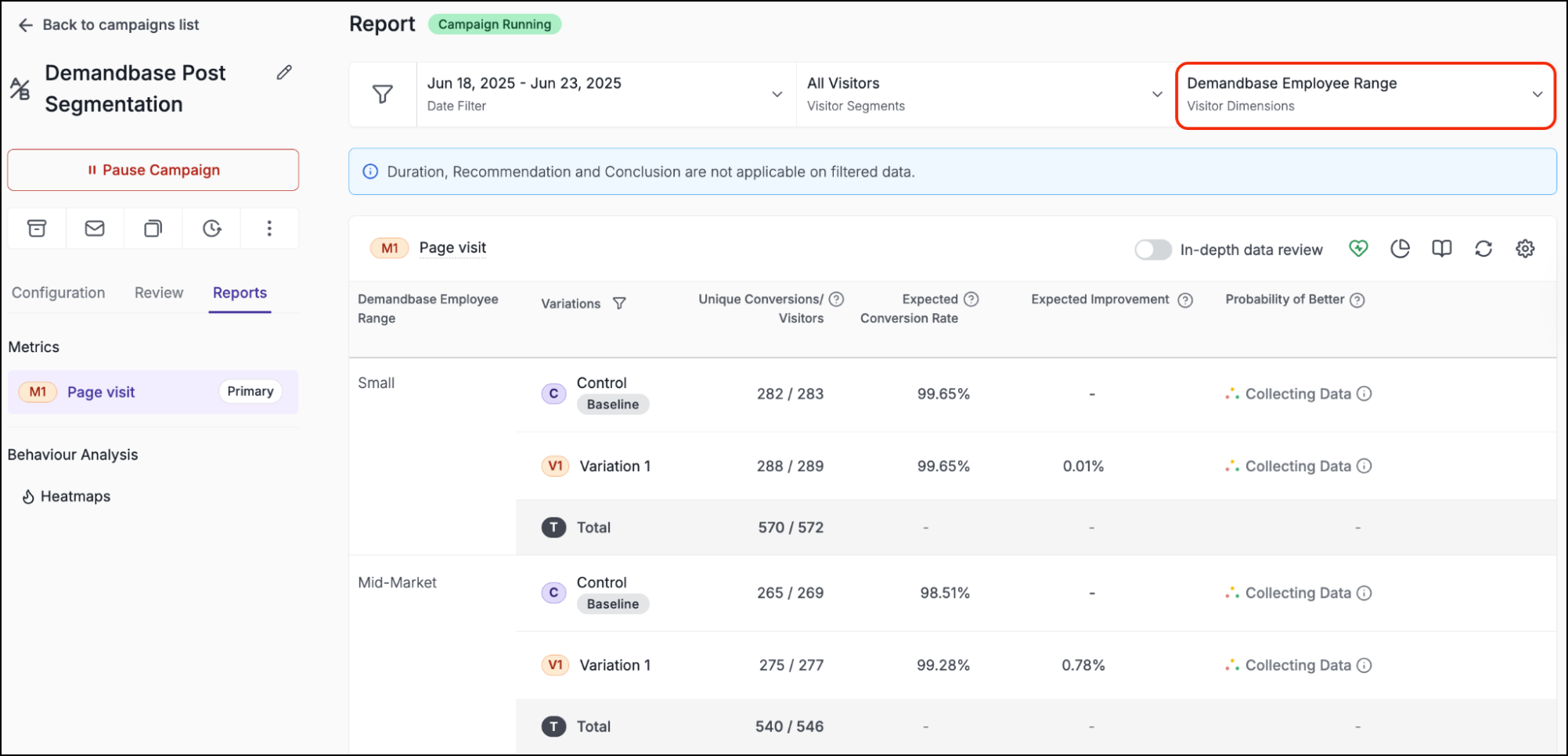Click help icon next to Expected Improvement
The width and height of the screenshot is (1568, 756).
(x=1185, y=300)
